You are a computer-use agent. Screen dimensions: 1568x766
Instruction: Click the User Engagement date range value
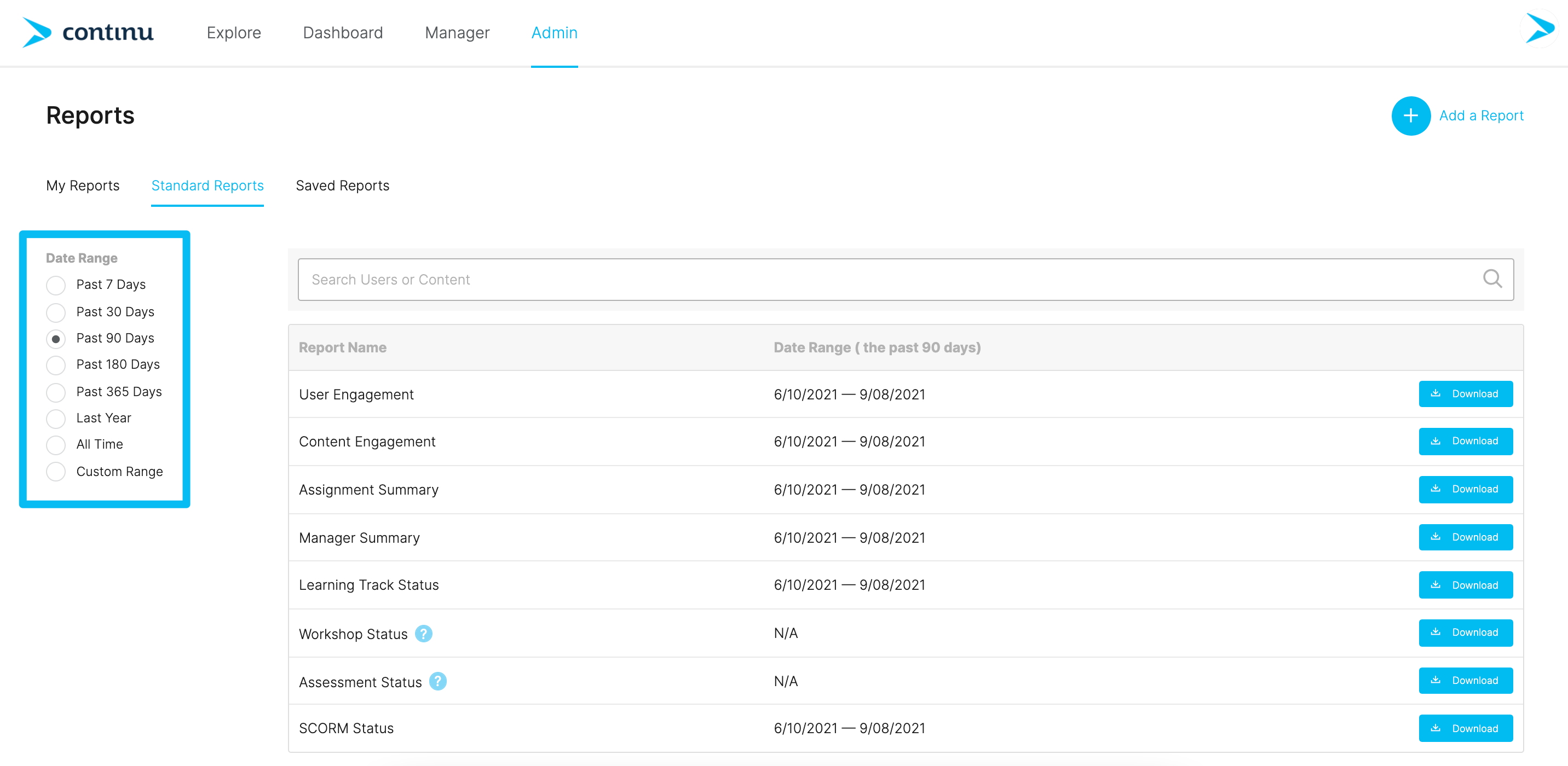click(x=849, y=394)
